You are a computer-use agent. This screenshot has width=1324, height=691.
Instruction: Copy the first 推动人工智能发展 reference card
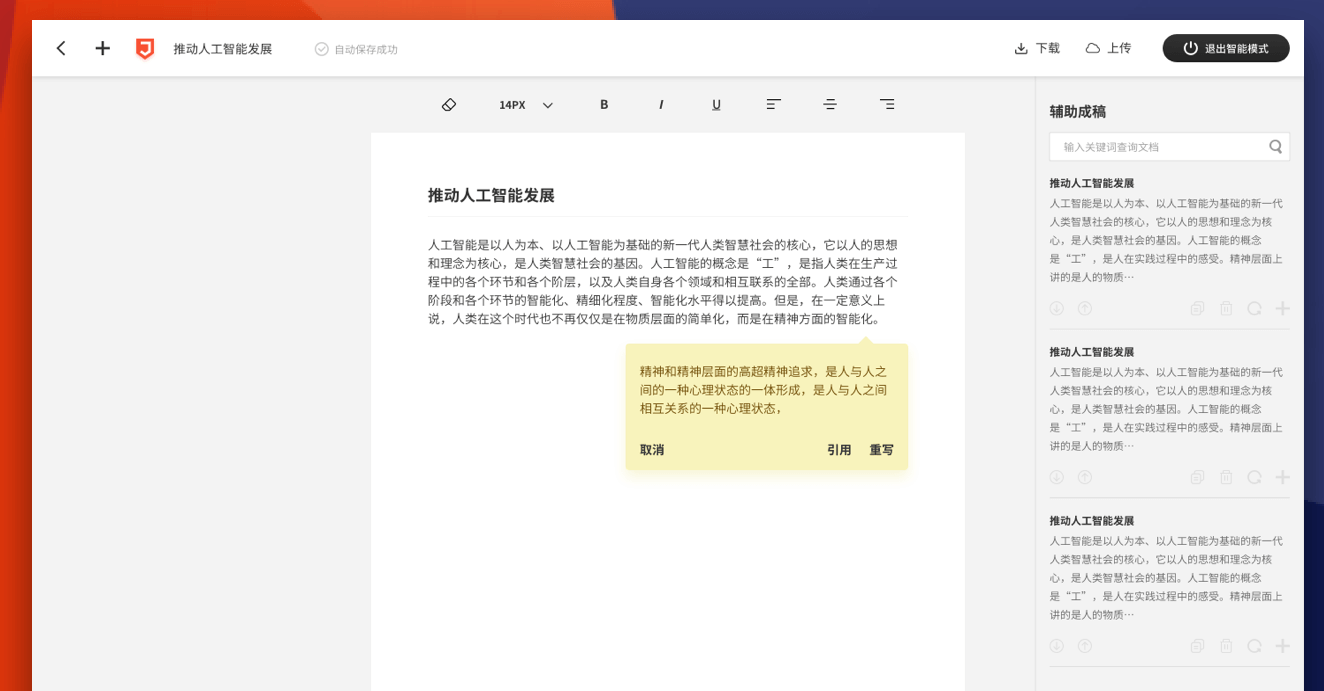(1198, 308)
